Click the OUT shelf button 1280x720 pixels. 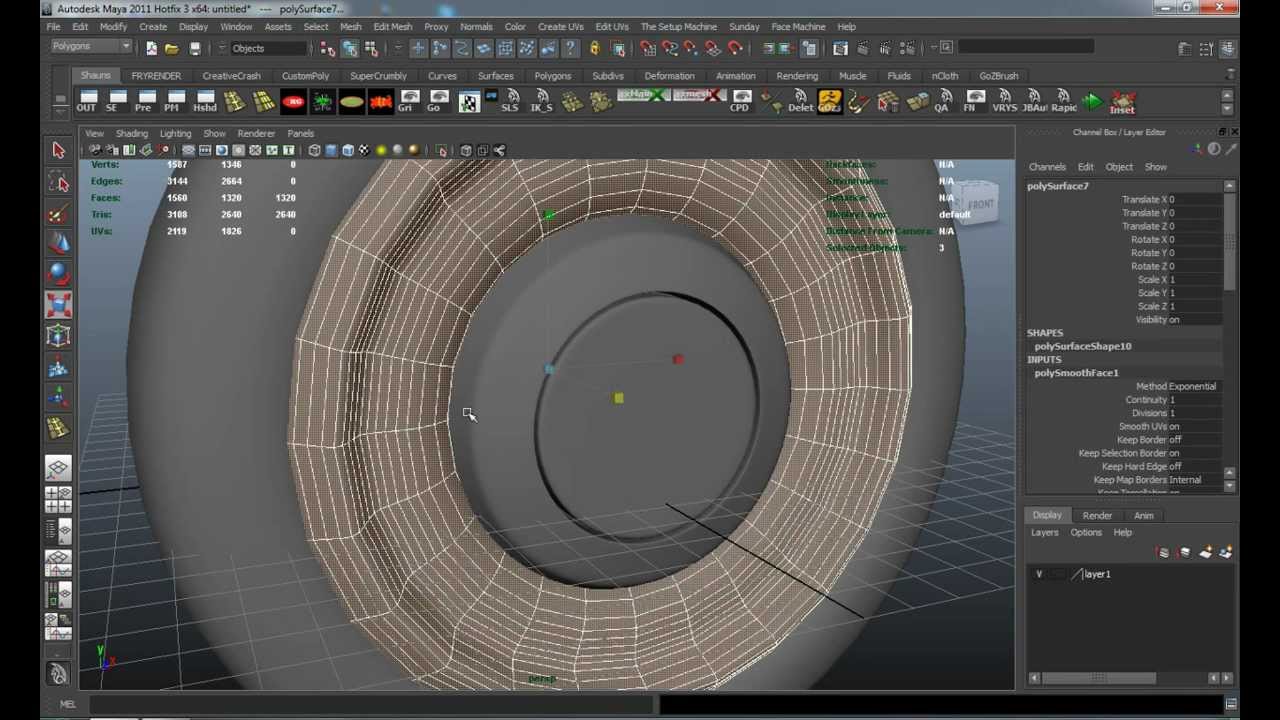pos(87,102)
